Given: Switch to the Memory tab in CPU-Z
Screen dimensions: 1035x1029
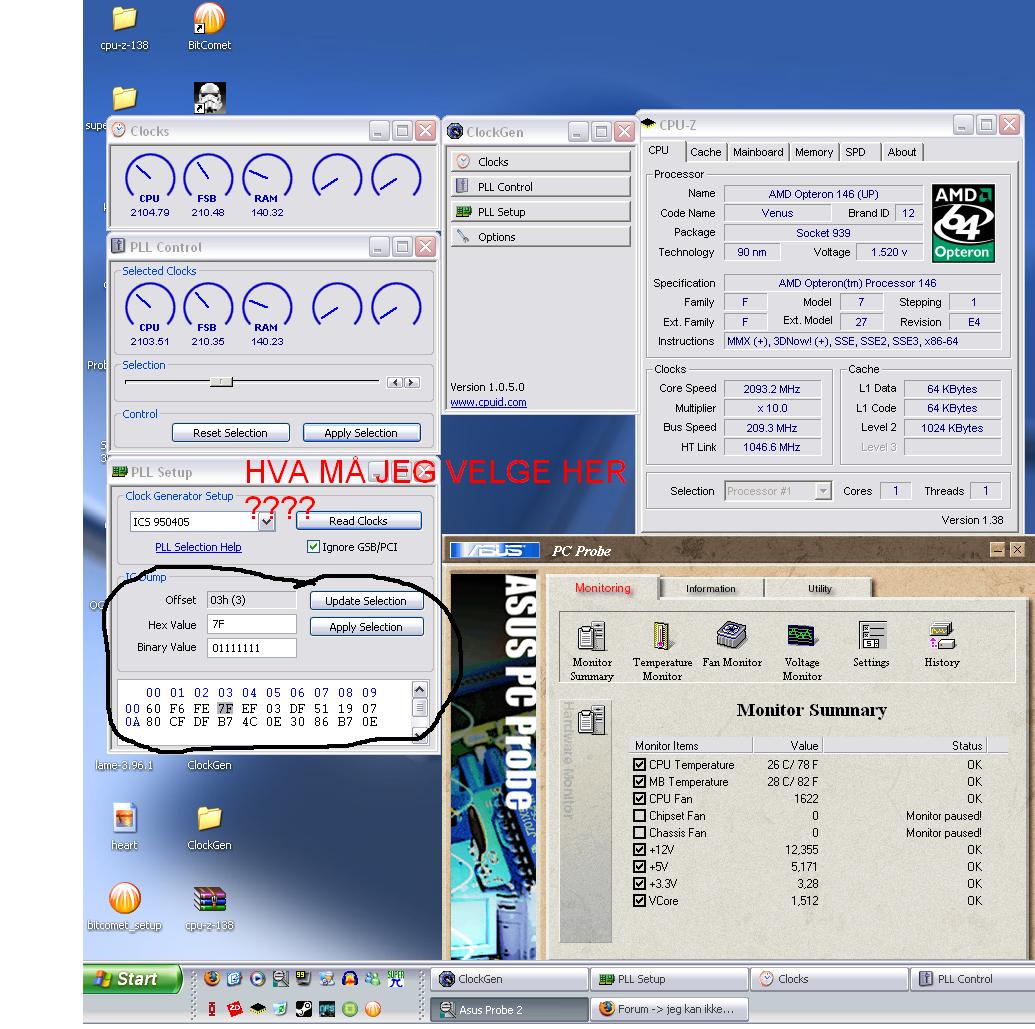Looking at the screenshot, I should (814, 152).
